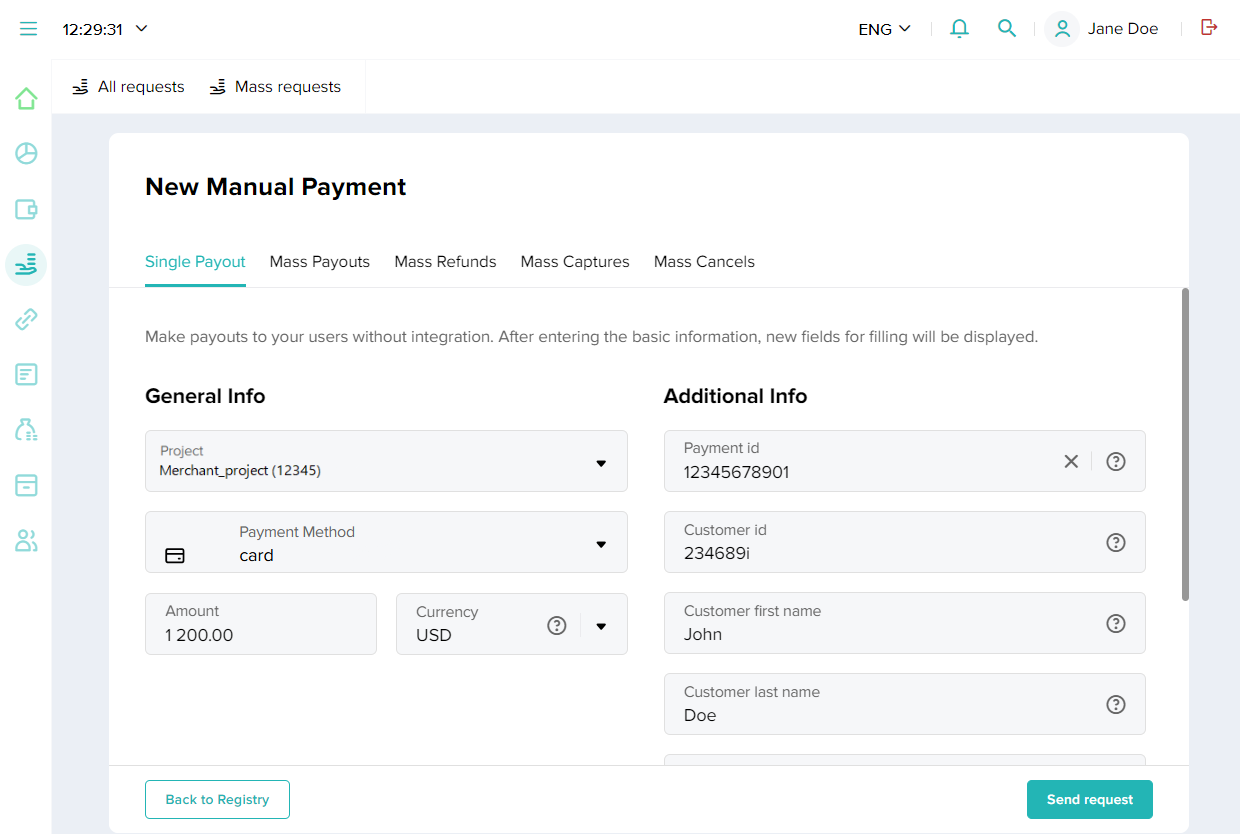Open the Payment Method dropdown

(x=601, y=544)
